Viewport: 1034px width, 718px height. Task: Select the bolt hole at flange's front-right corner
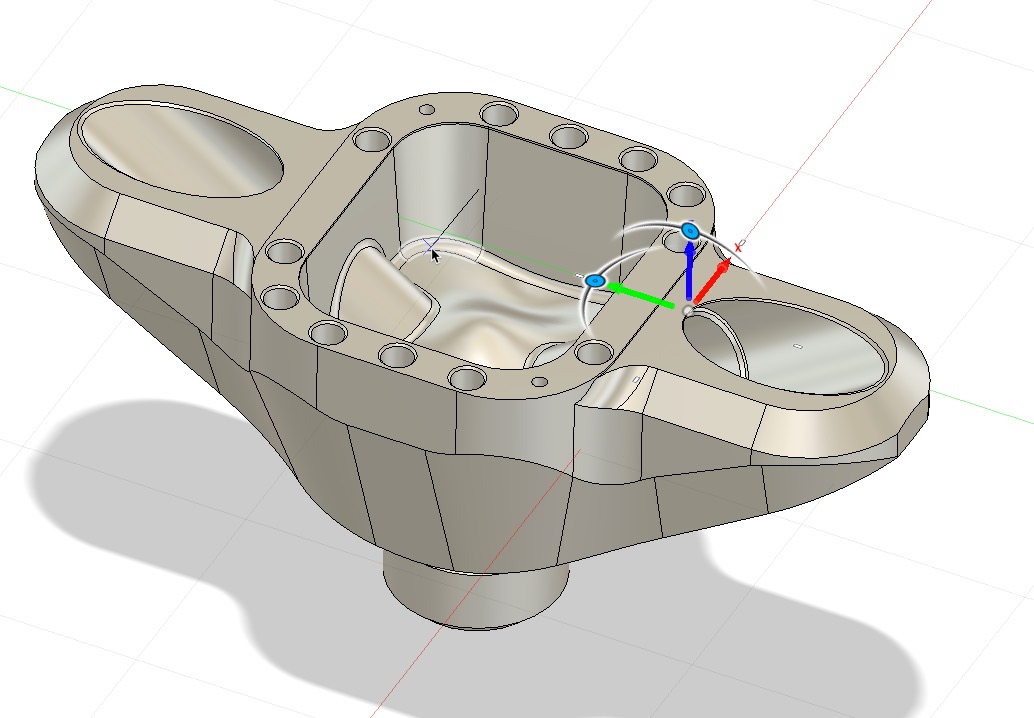click(x=595, y=351)
